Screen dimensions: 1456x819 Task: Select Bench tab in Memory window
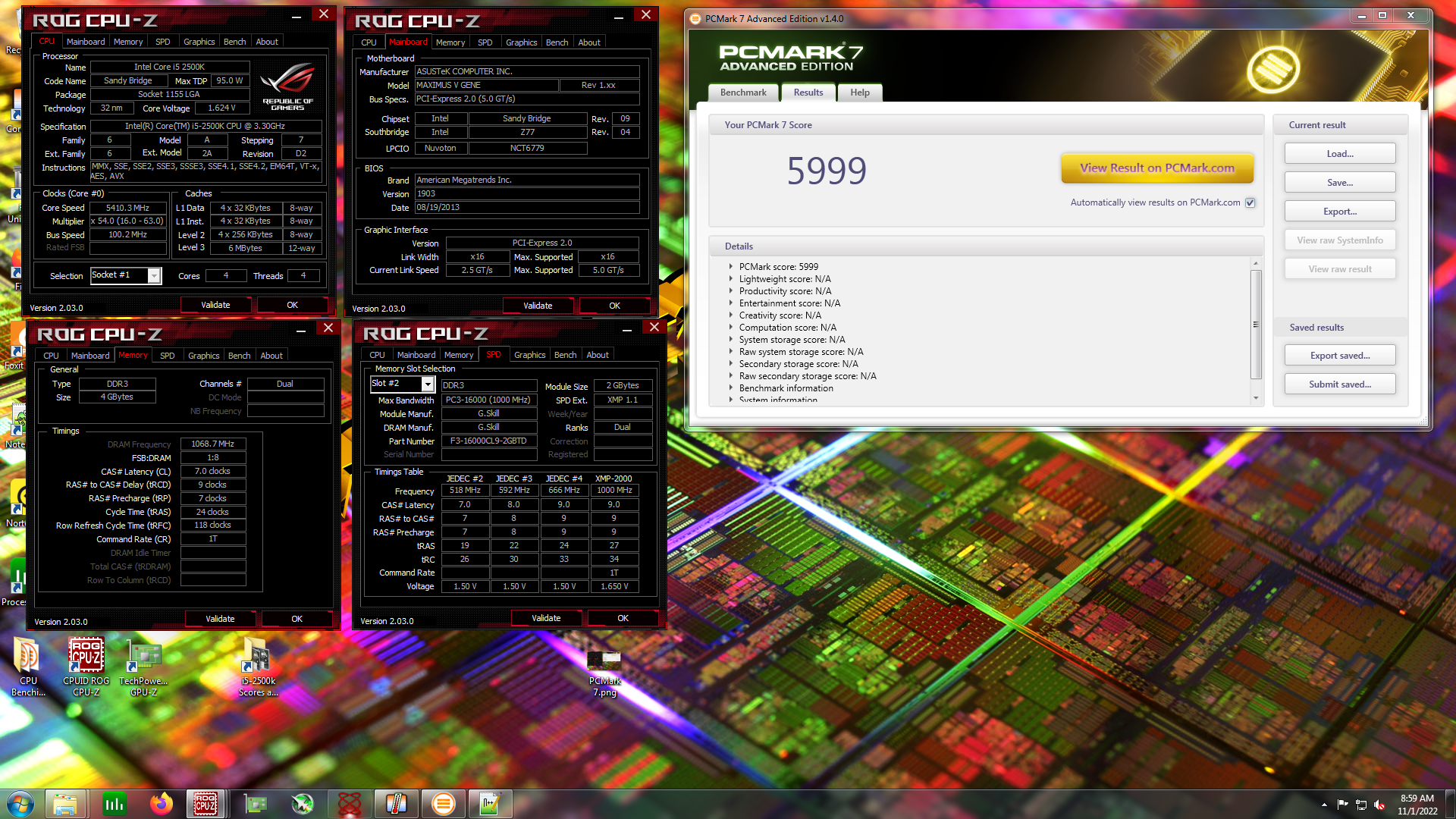tap(239, 356)
